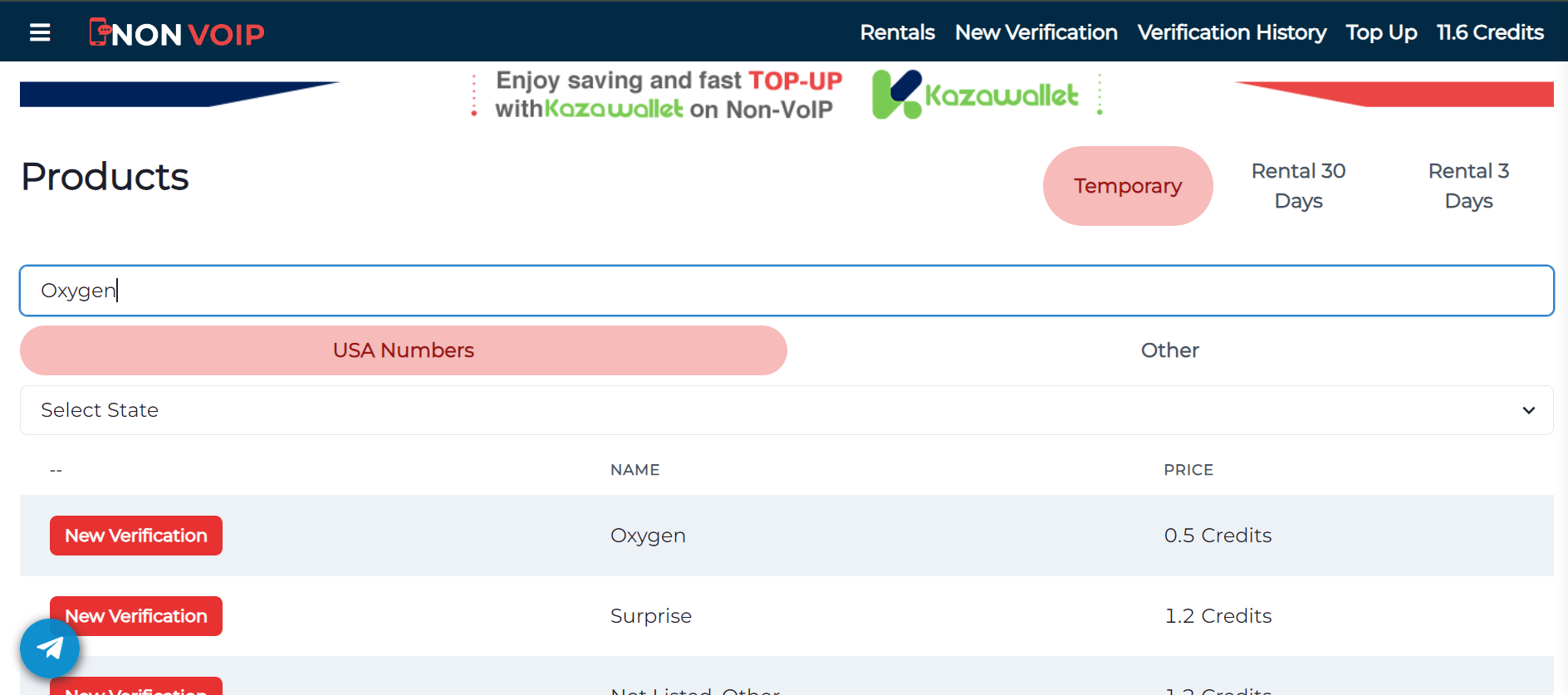The image size is (1568, 695).
Task: Select the Temporary products filter
Action: tap(1127, 186)
